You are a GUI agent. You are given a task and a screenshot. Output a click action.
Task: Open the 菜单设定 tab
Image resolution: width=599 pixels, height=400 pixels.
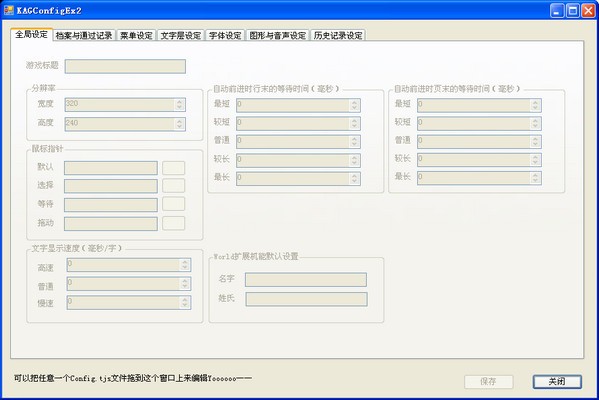click(136, 36)
